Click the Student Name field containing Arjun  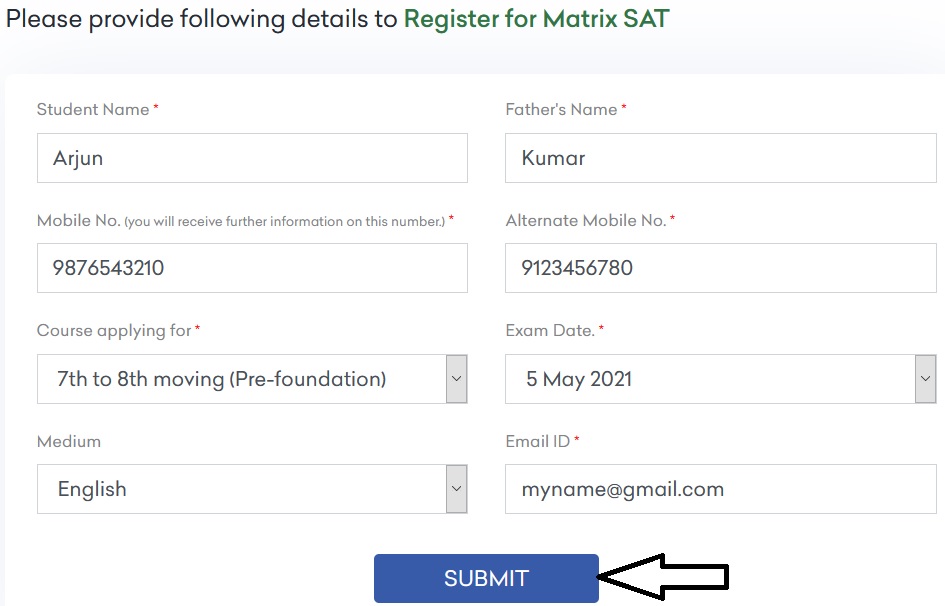coord(252,159)
